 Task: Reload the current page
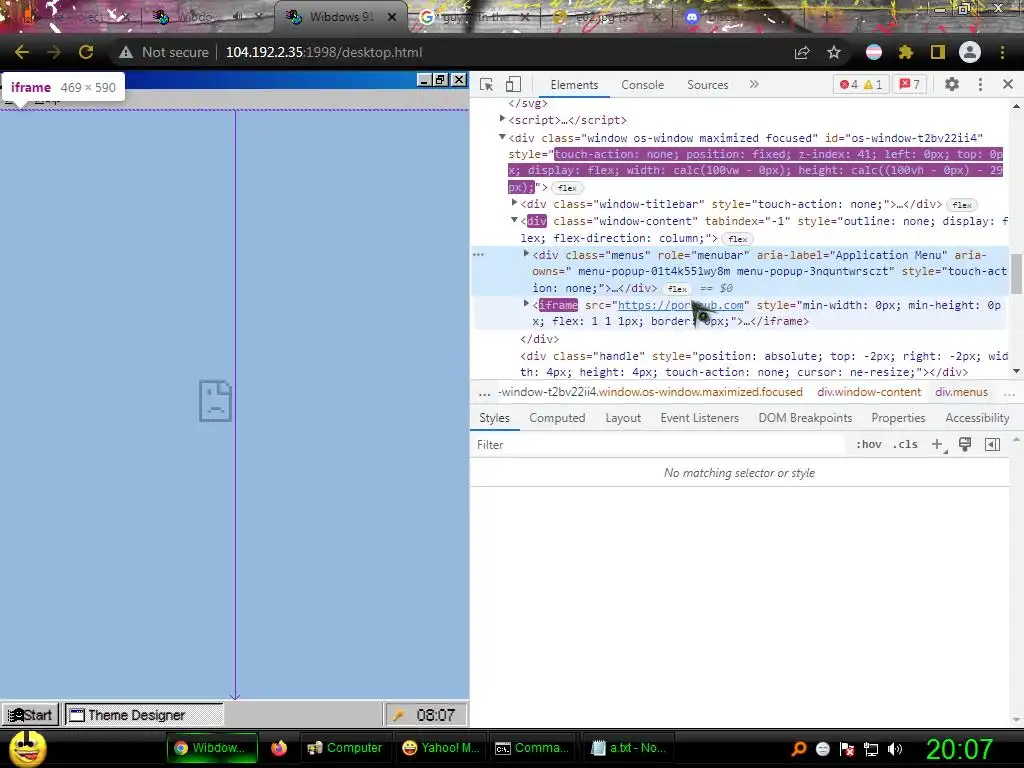tap(86, 52)
